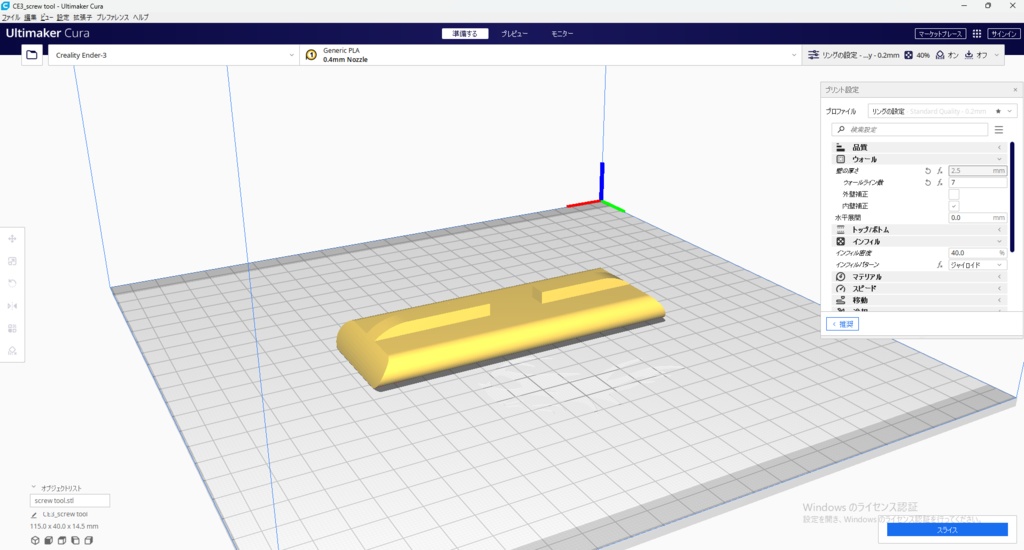Screen dimensions: 1024x550
Task: Open the ビュー menu
Action: tap(47, 18)
